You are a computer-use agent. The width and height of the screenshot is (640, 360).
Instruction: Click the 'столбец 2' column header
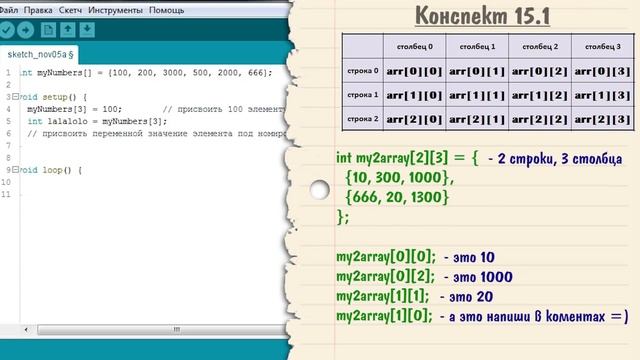pyautogui.click(x=540, y=47)
